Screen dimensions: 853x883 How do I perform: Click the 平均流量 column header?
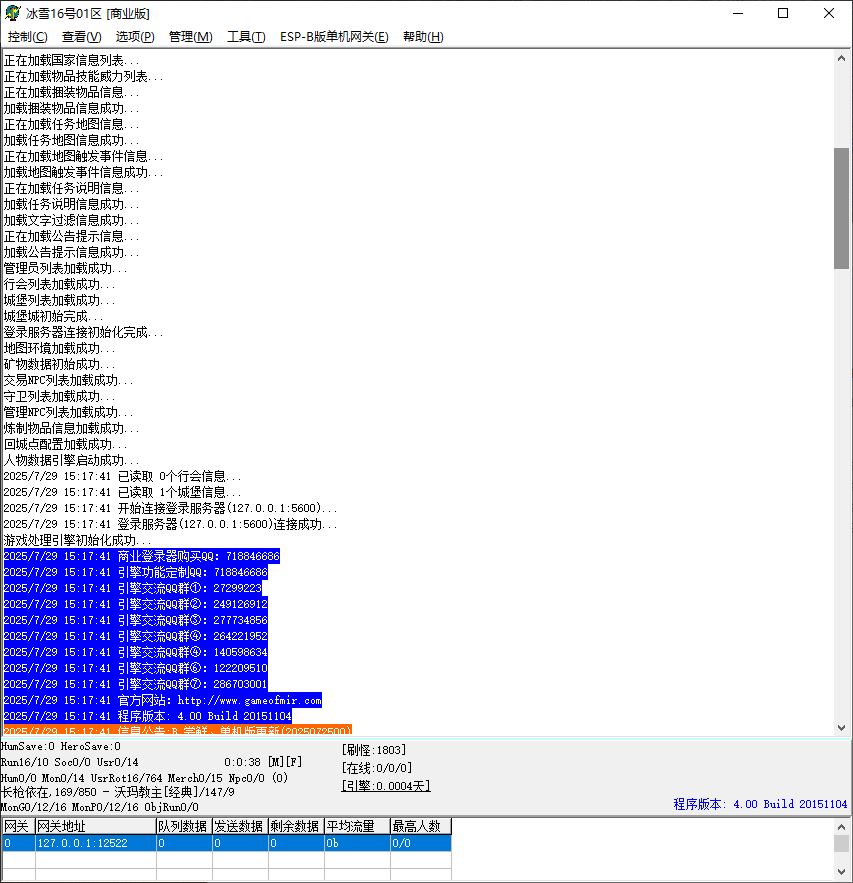coord(358,826)
